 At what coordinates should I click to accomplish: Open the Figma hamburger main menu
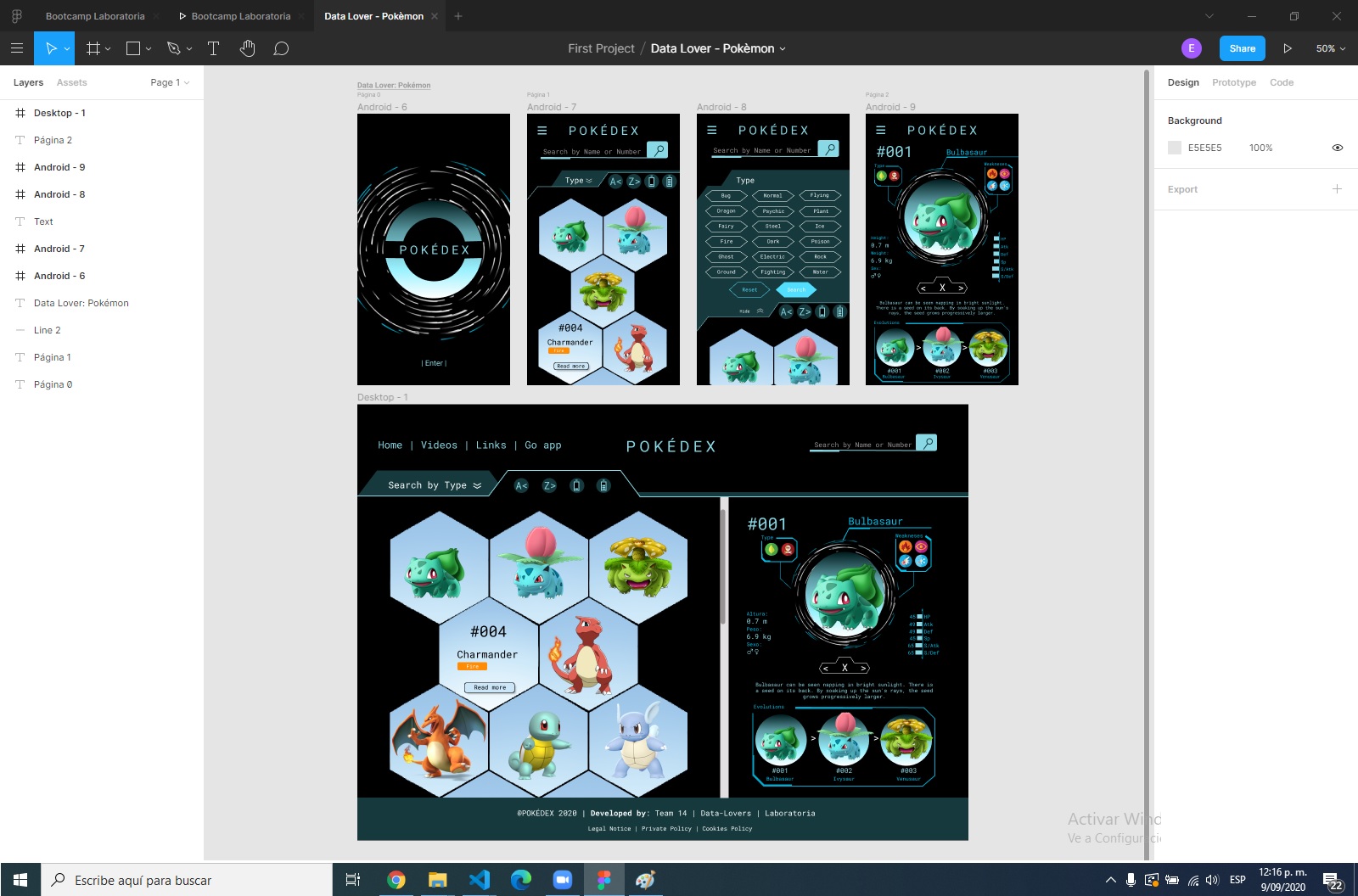tap(16, 48)
